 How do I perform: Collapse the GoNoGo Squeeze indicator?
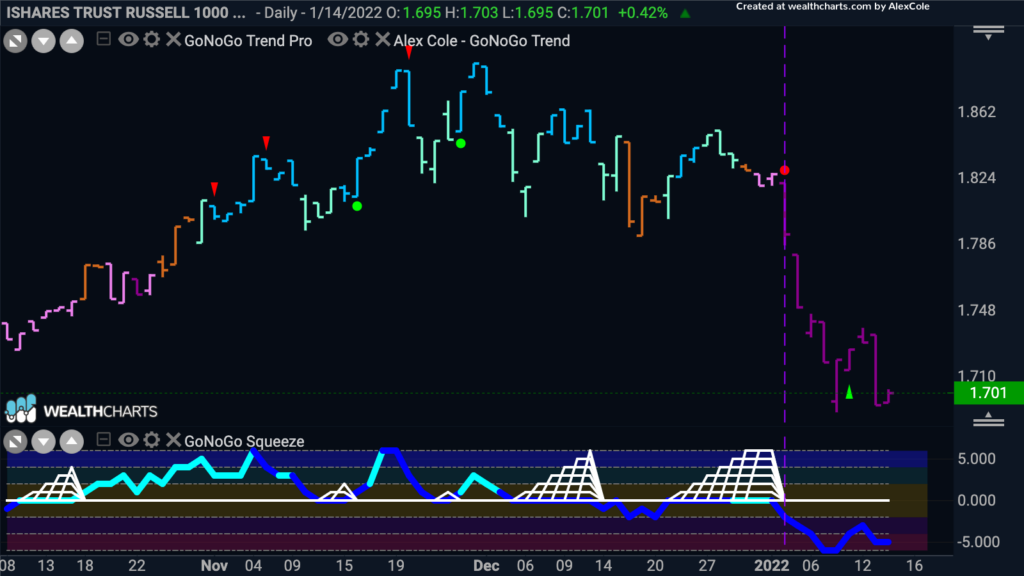(103, 440)
